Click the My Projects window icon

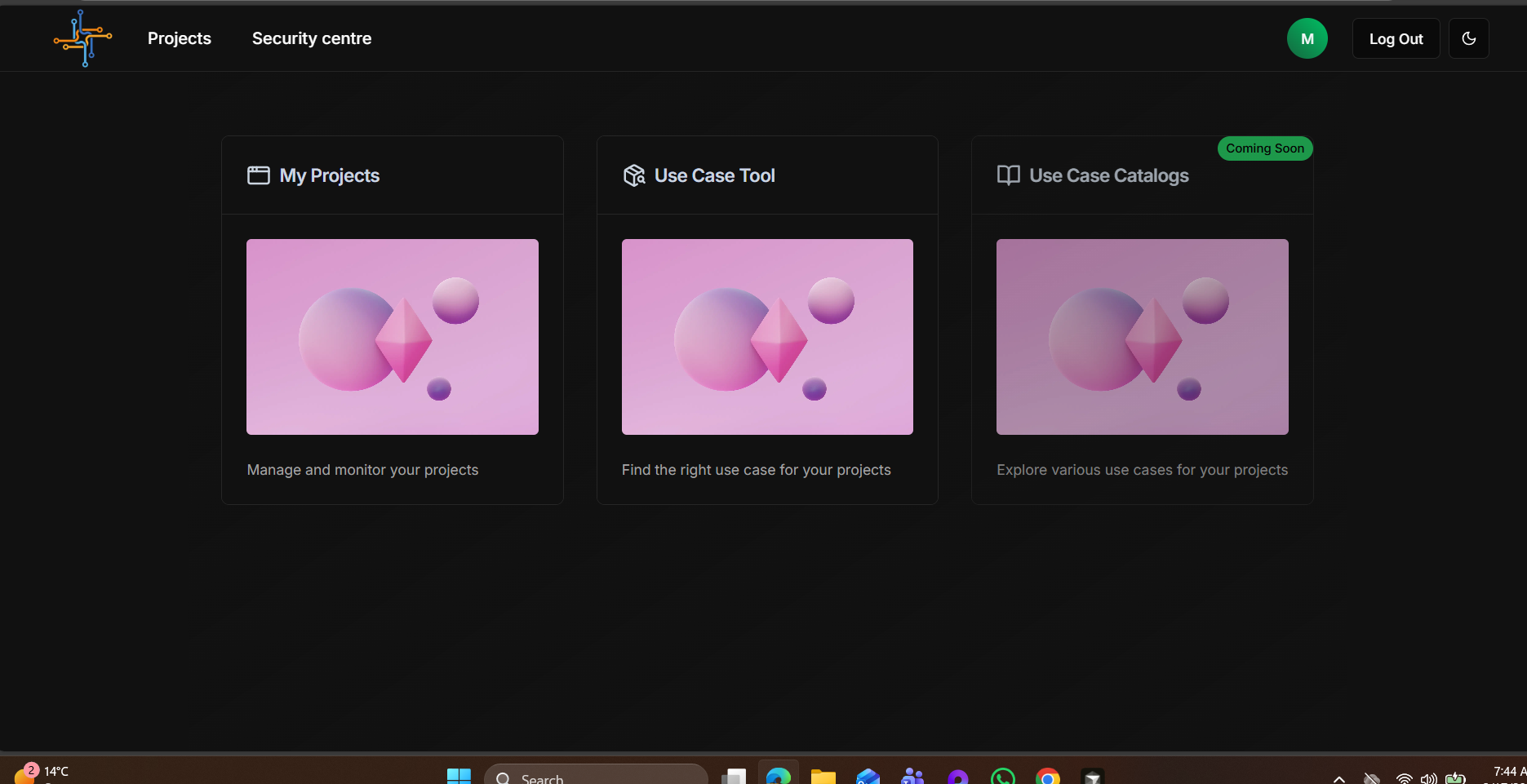tap(258, 175)
